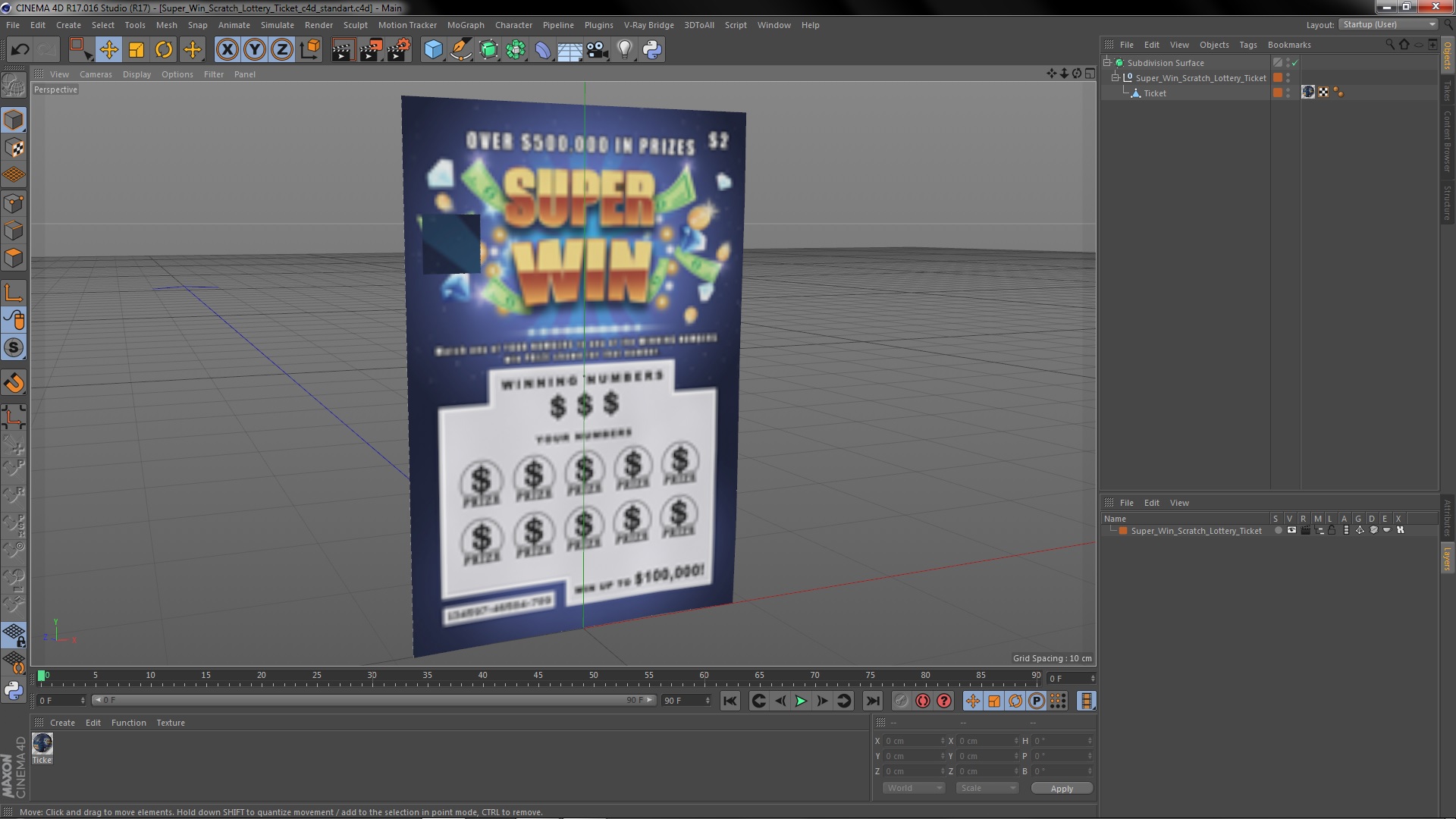
Task: Click the Python script icon in toolbar
Action: (x=652, y=50)
